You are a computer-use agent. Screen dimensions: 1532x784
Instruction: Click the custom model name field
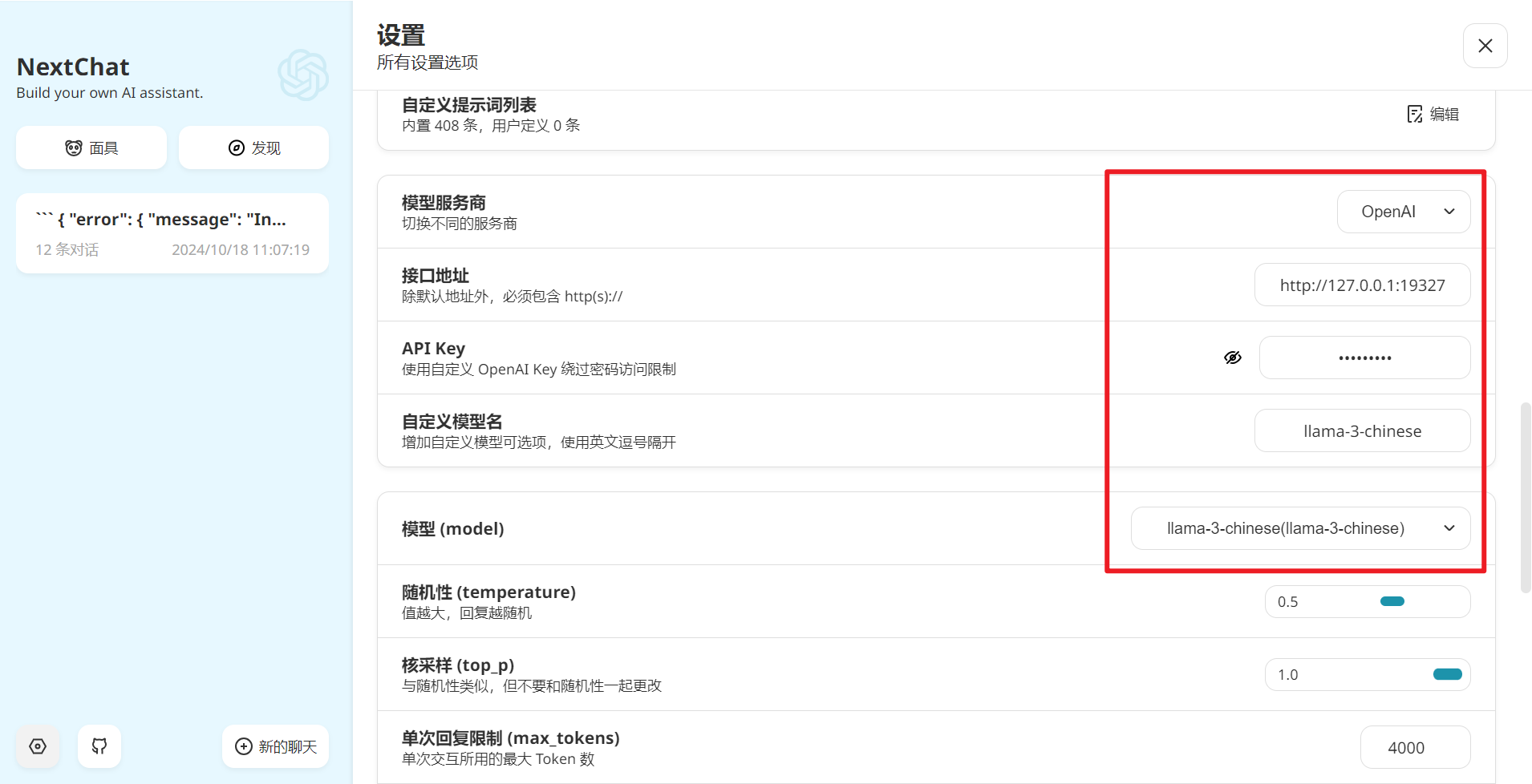pyautogui.click(x=1362, y=431)
